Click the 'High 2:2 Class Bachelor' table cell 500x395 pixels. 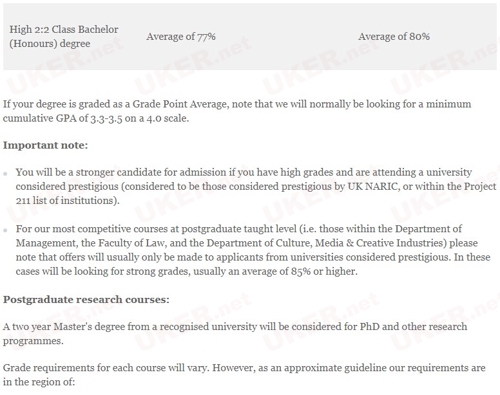pyautogui.click(x=64, y=36)
